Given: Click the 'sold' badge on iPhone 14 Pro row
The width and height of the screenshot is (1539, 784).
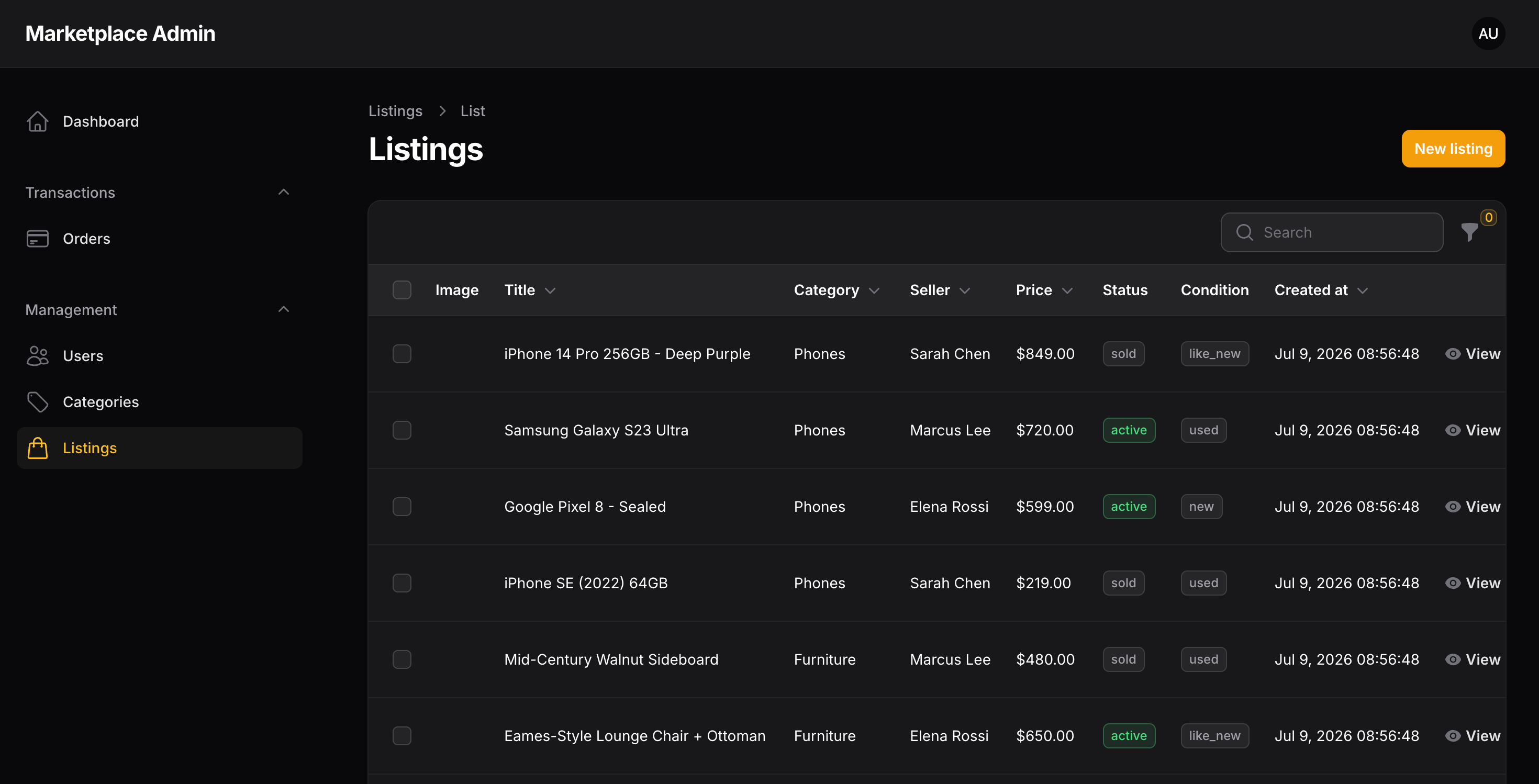Looking at the screenshot, I should click(1123, 353).
